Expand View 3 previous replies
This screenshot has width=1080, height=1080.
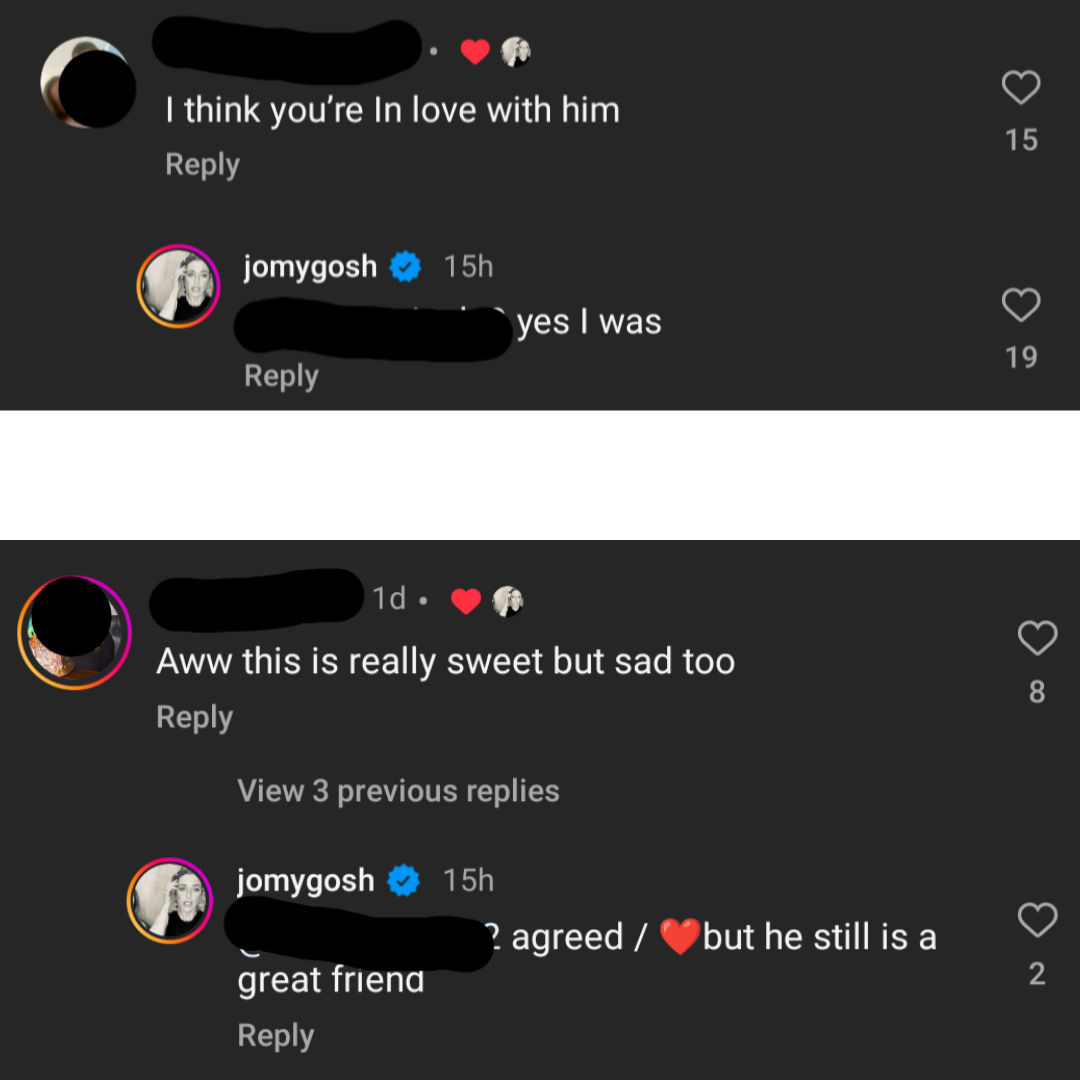pos(398,791)
